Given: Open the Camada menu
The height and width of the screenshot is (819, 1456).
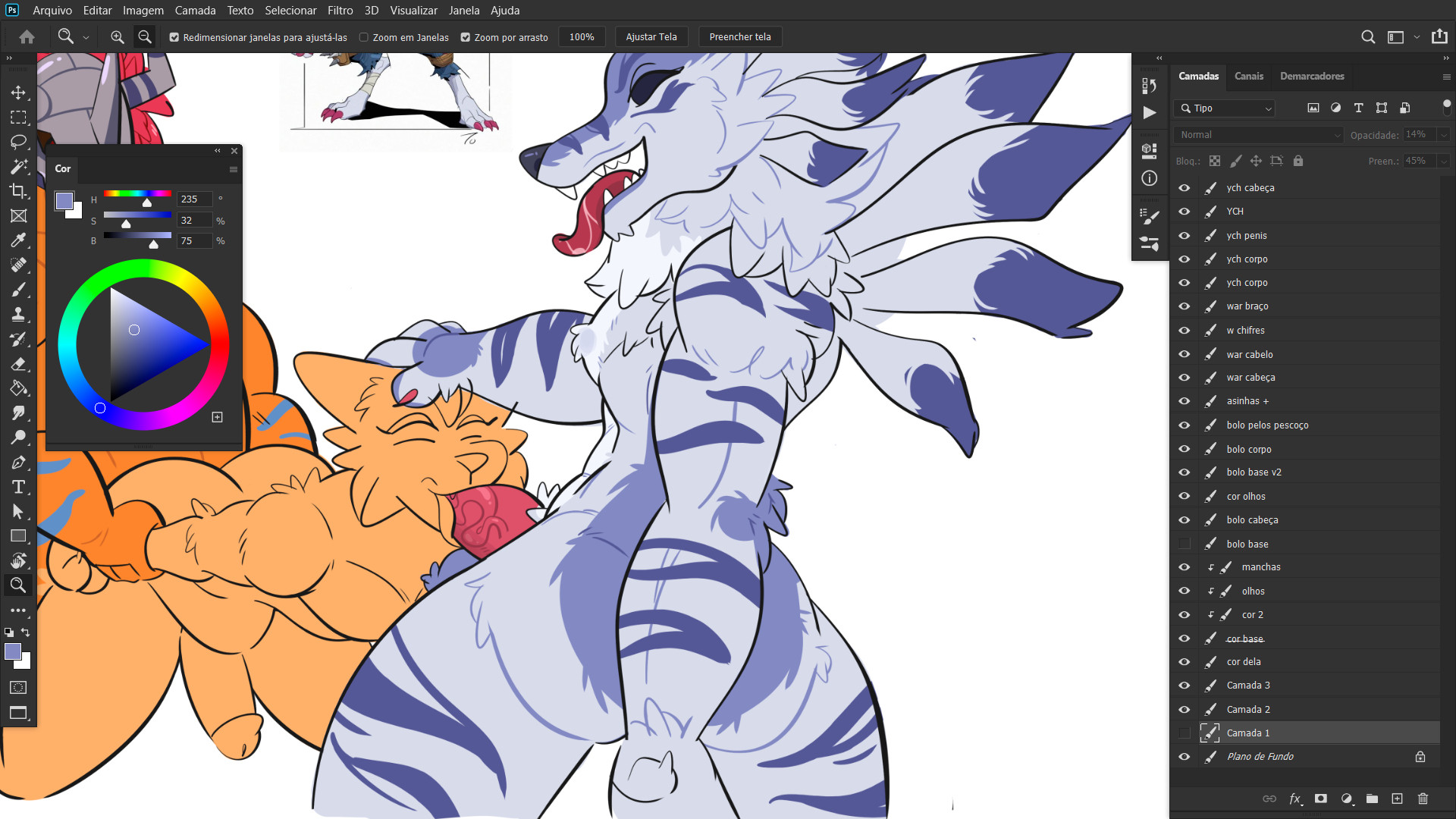Looking at the screenshot, I should click(196, 11).
